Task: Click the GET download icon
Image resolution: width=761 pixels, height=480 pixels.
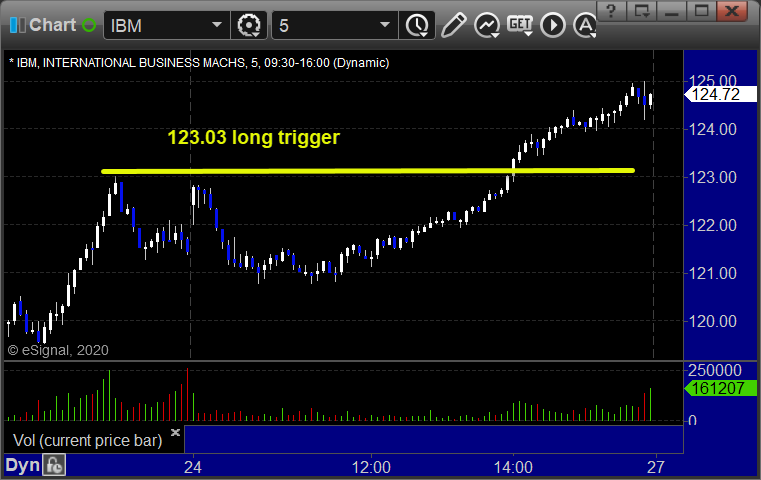Action: pyautogui.click(x=520, y=24)
